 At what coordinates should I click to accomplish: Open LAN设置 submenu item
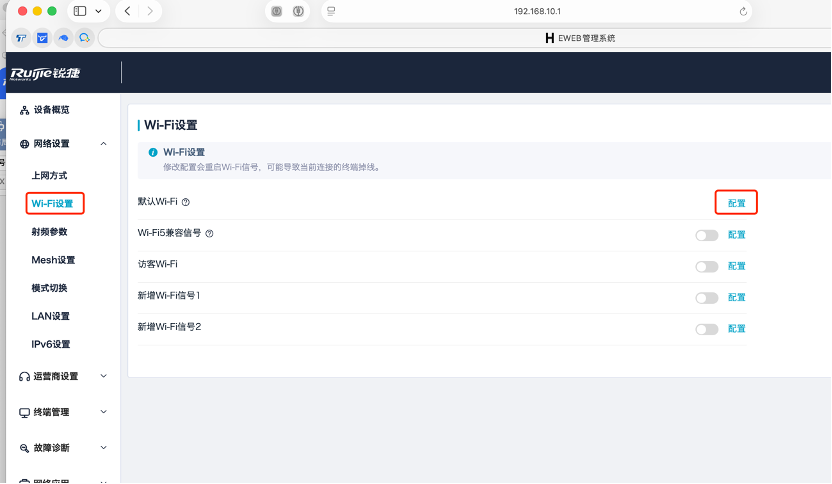coord(50,316)
